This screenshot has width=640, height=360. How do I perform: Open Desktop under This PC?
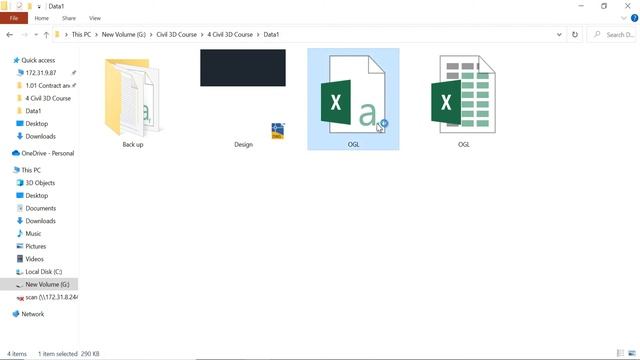coord(36,195)
